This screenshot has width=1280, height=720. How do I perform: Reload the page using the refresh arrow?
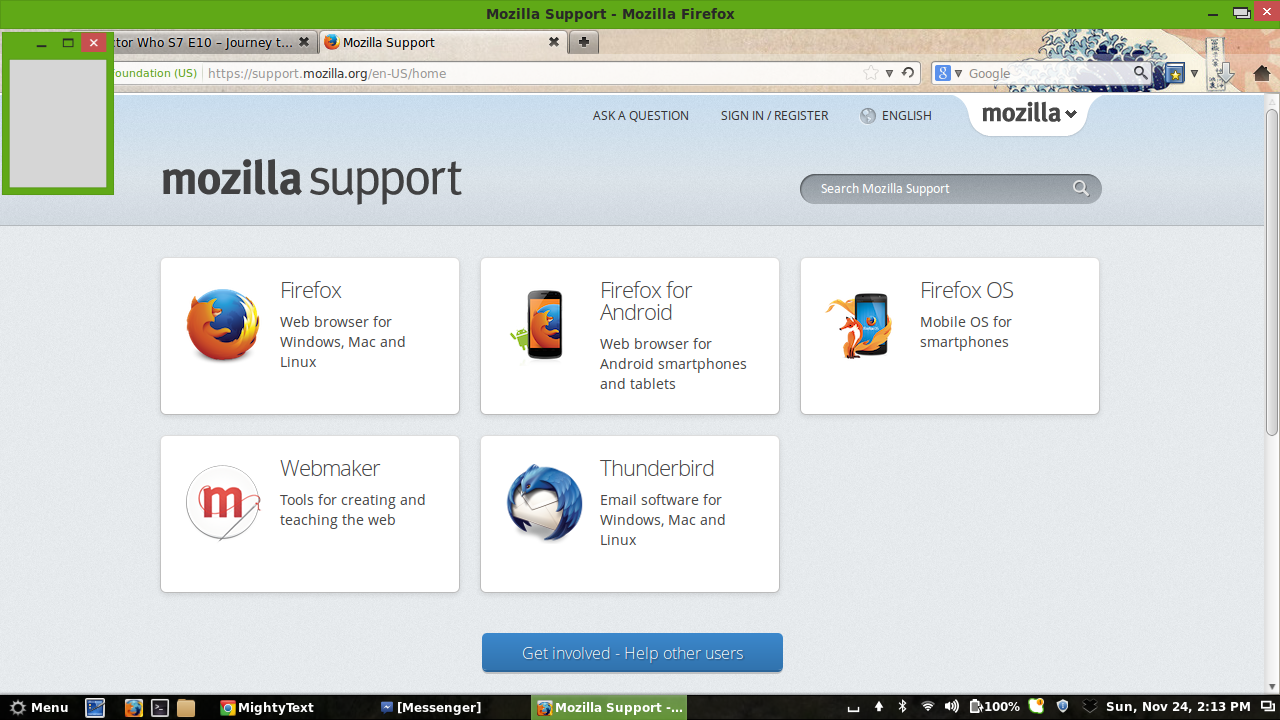(x=908, y=73)
